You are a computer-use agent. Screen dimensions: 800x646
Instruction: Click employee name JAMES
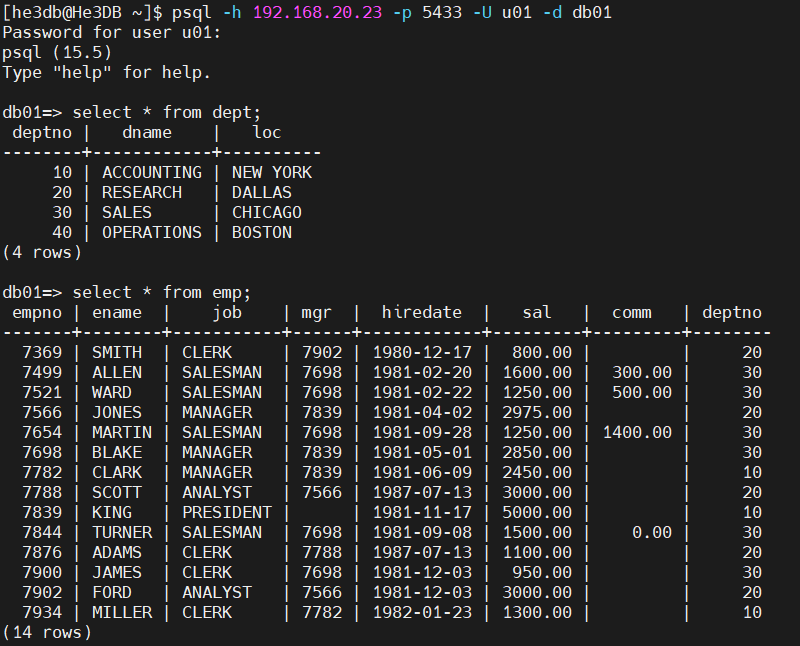[x=117, y=573]
